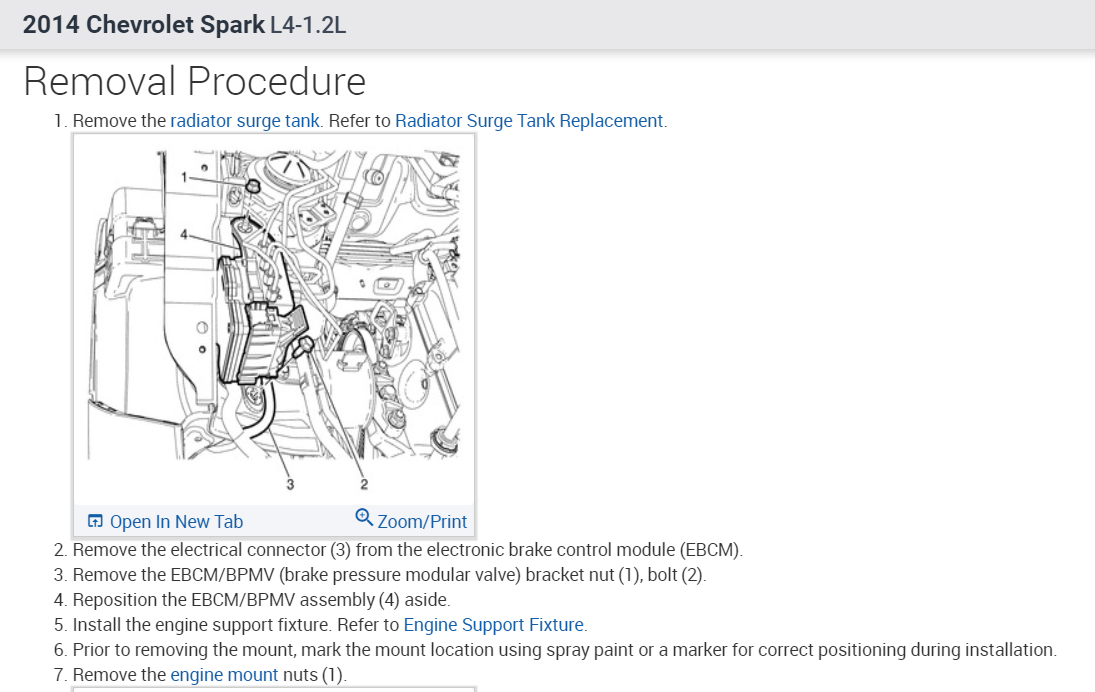Click the "Open In New Tab" text

176,521
